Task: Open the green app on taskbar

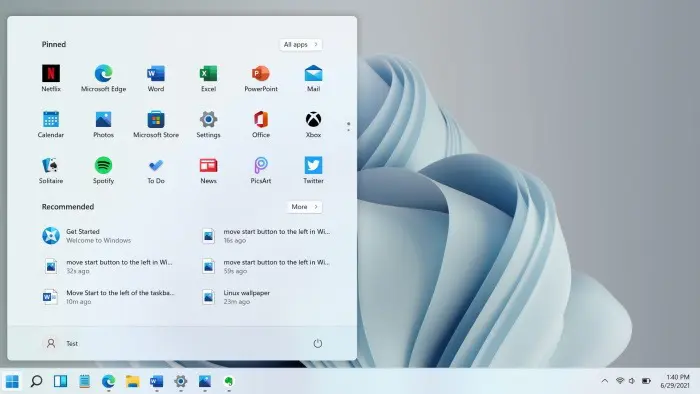Action: pos(229,382)
